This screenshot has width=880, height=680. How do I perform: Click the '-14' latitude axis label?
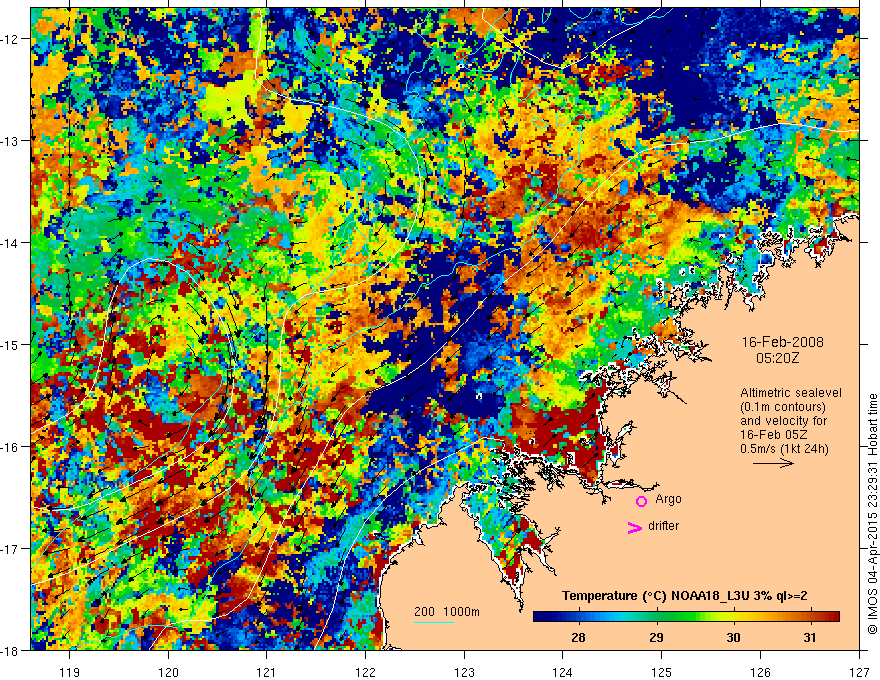9,243
